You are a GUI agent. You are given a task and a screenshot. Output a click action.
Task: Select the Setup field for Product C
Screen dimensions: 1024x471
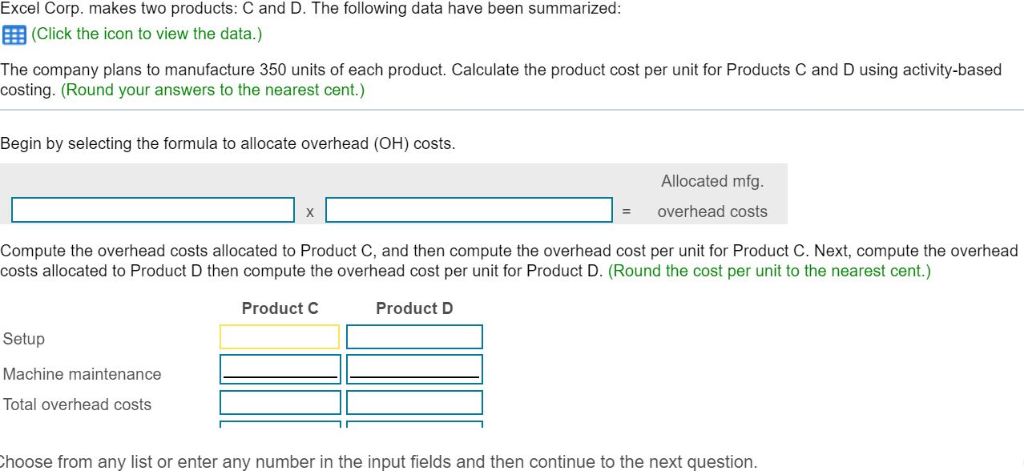point(280,337)
